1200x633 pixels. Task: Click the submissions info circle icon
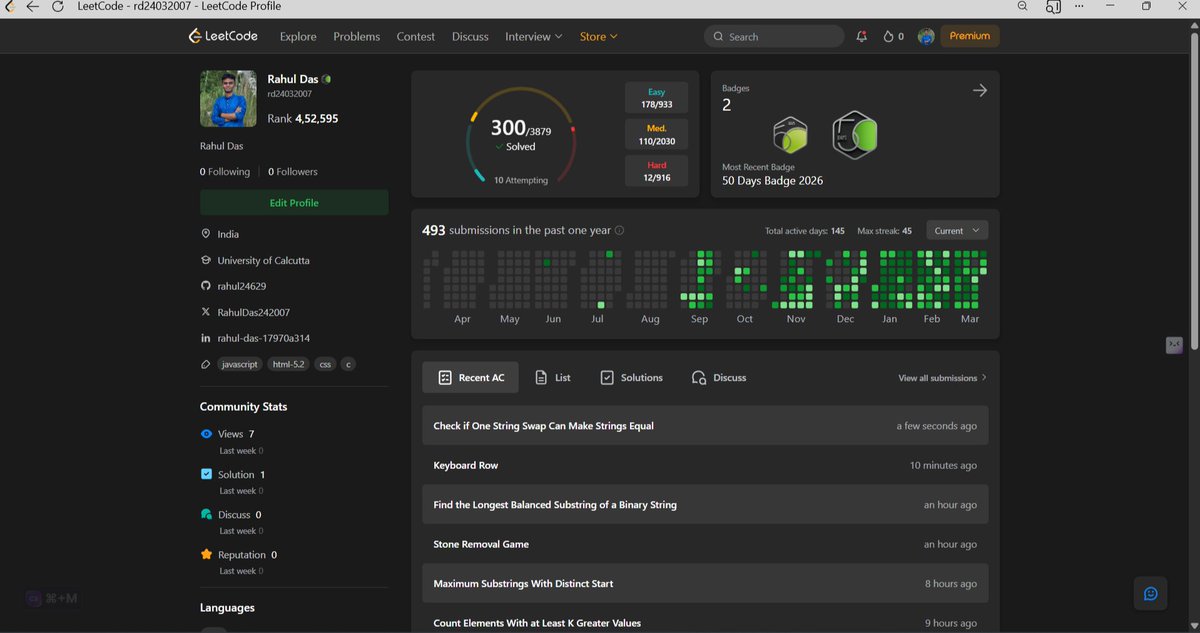620,230
